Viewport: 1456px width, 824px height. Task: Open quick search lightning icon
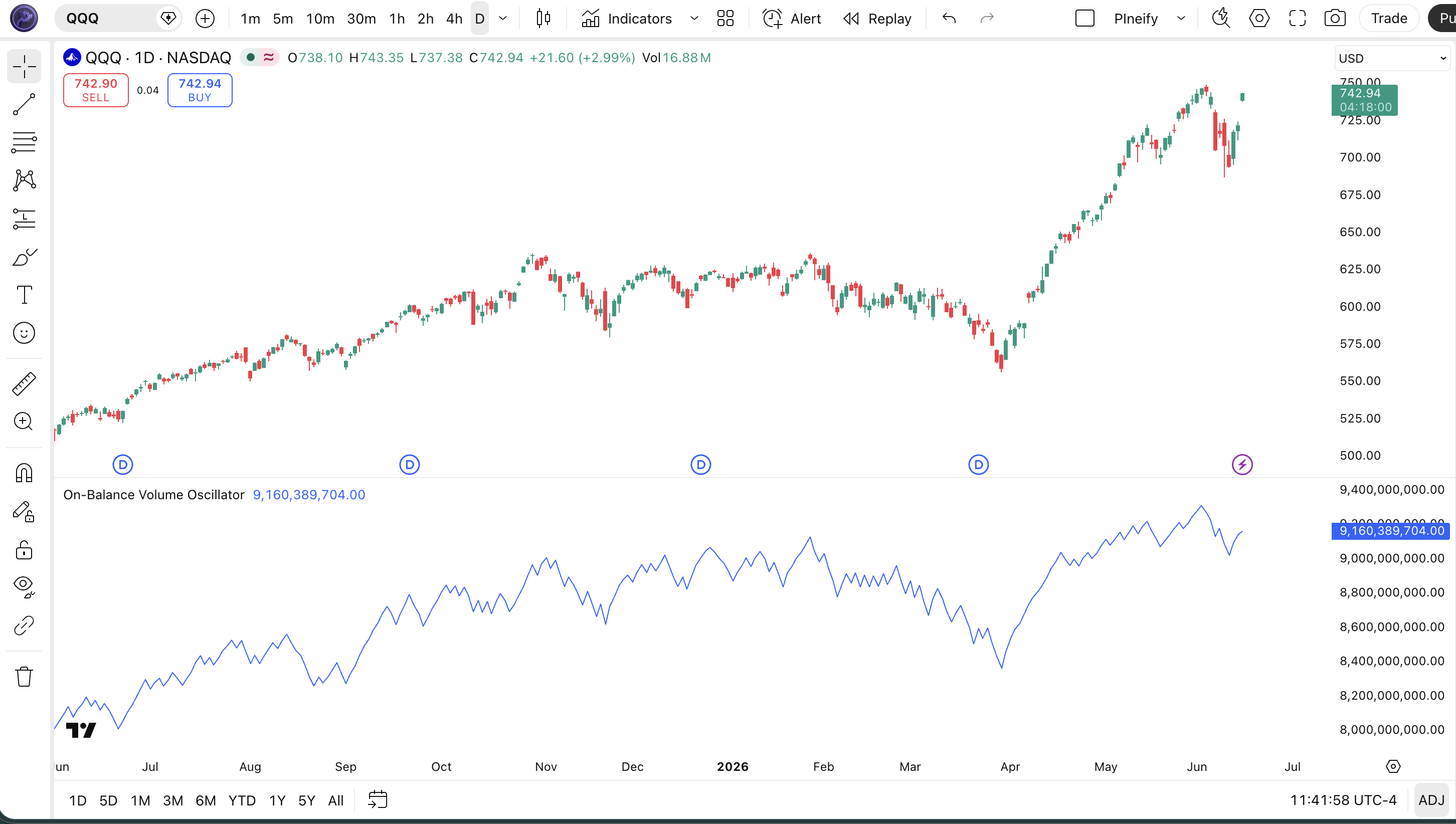1221,19
